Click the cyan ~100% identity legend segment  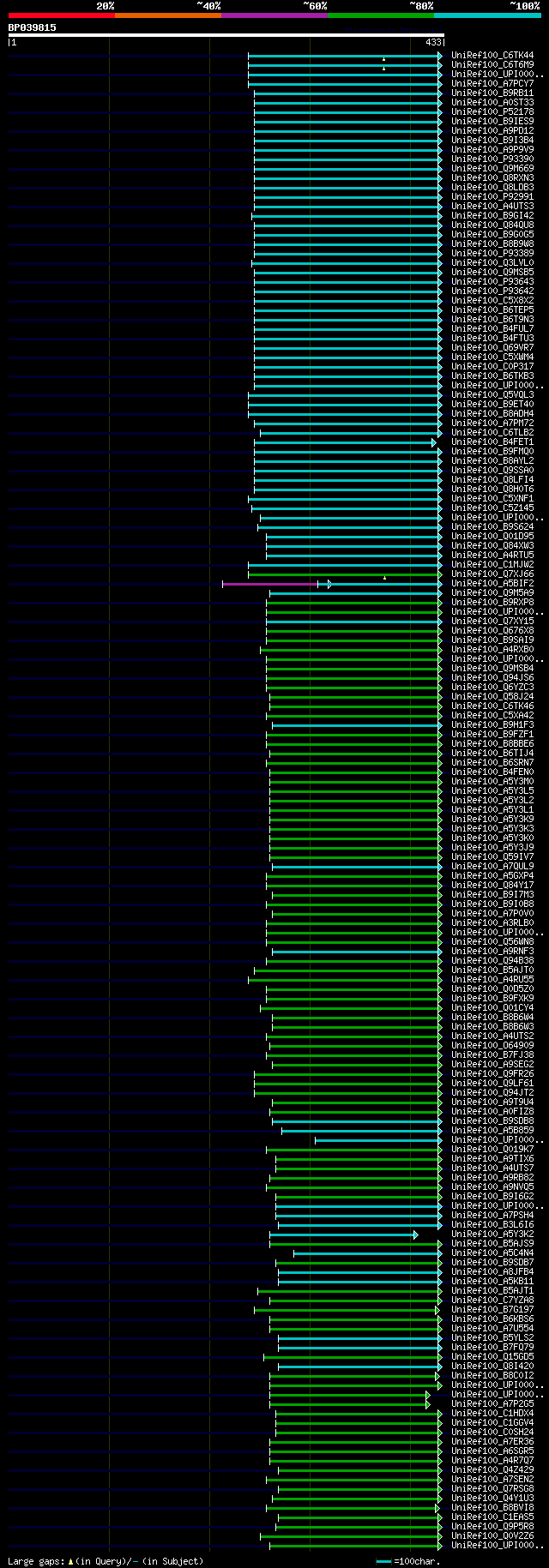pos(486,15)
